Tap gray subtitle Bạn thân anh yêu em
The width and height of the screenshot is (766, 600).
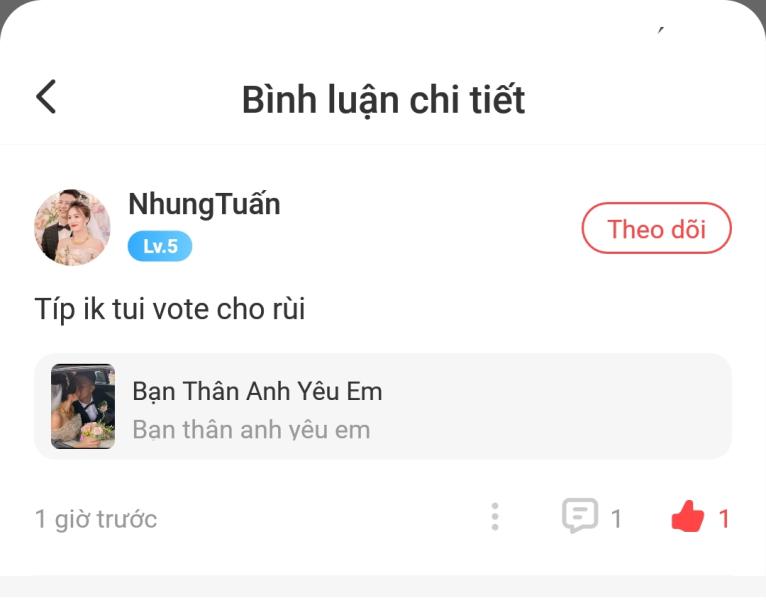coord(251,430)
